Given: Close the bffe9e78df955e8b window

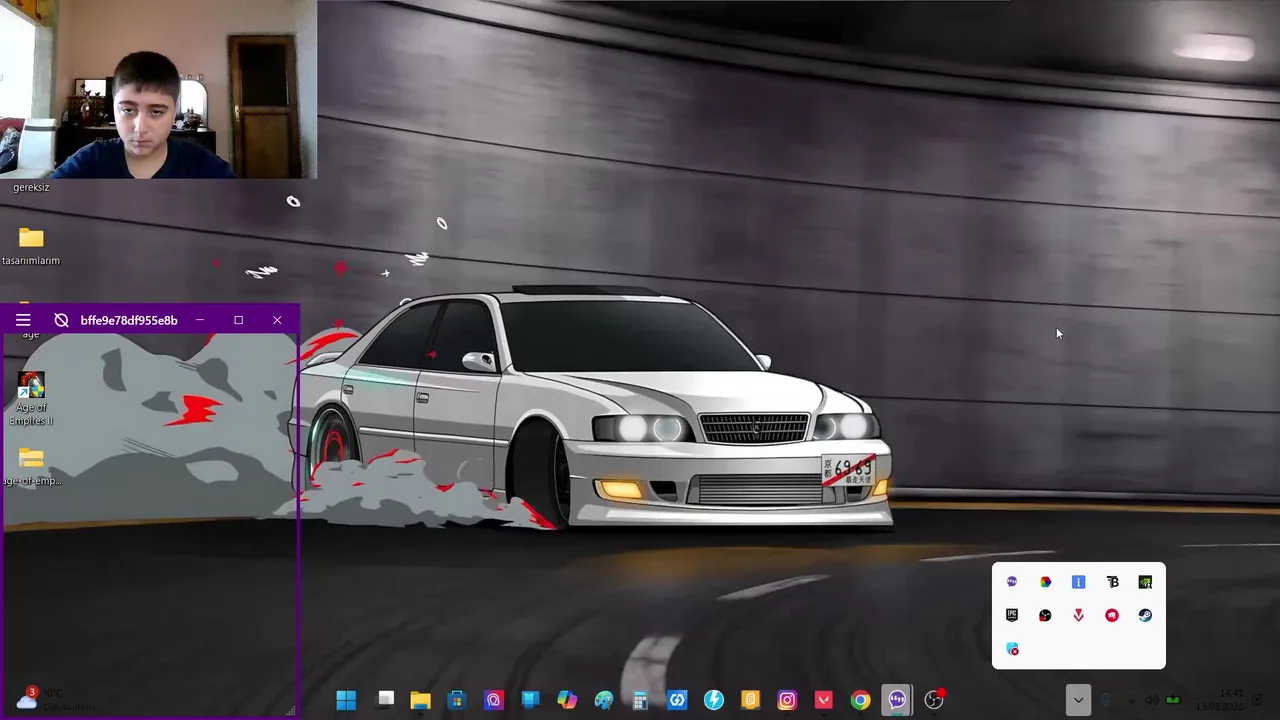Looking at the screenshot, I should coord(277,320).
